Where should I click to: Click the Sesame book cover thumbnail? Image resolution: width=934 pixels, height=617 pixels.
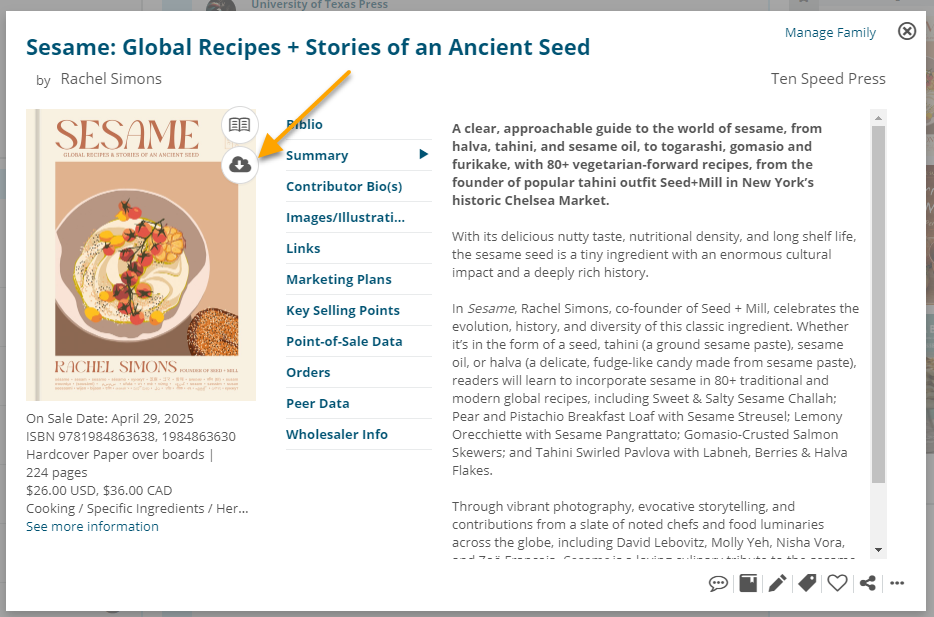(141, 255)
